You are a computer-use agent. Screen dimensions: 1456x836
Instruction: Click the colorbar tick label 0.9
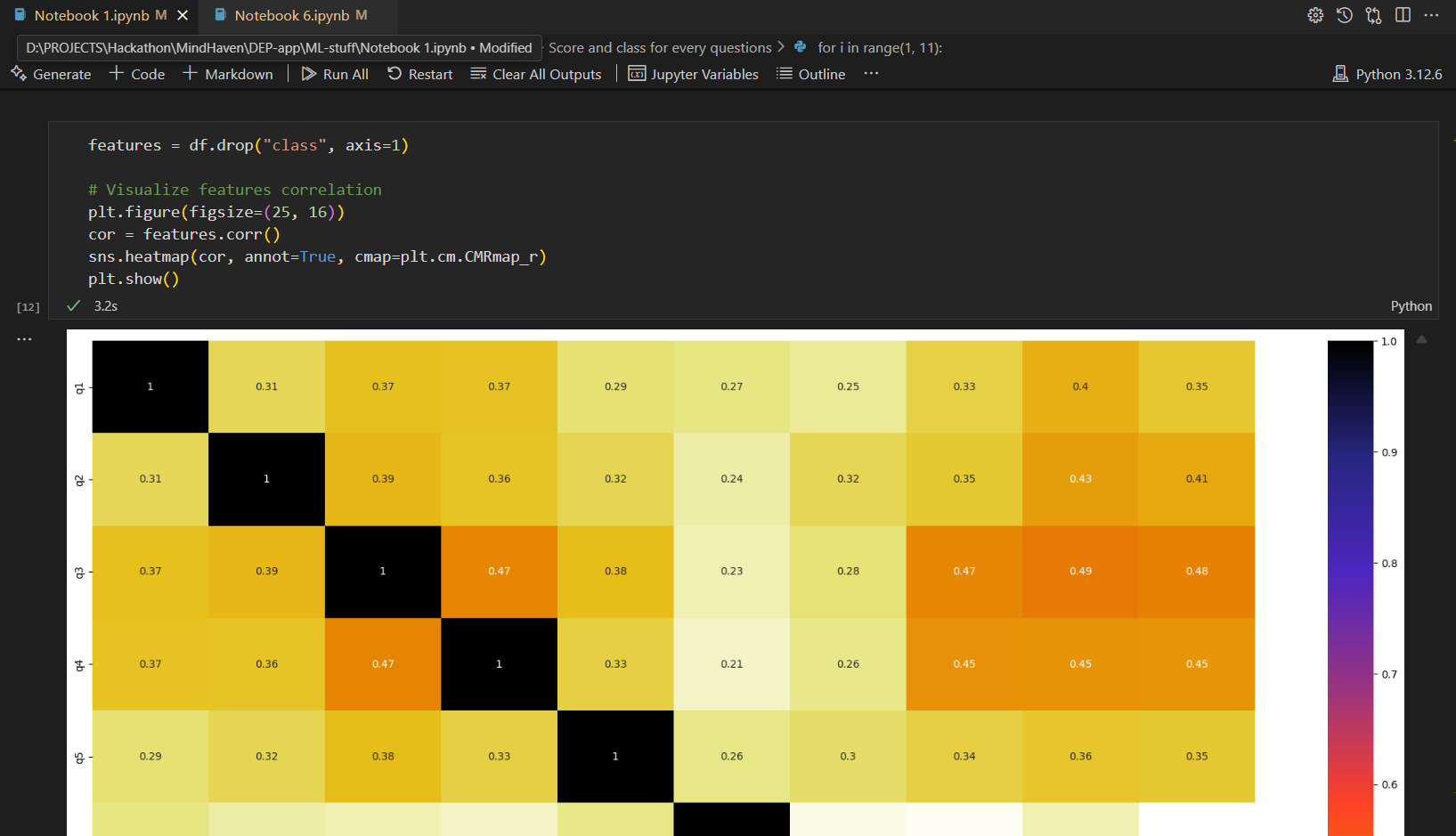coord(1389,452)
